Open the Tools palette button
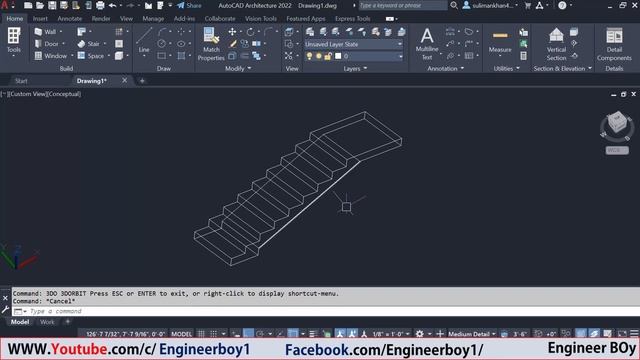640x360 pixels. (13, 41)
